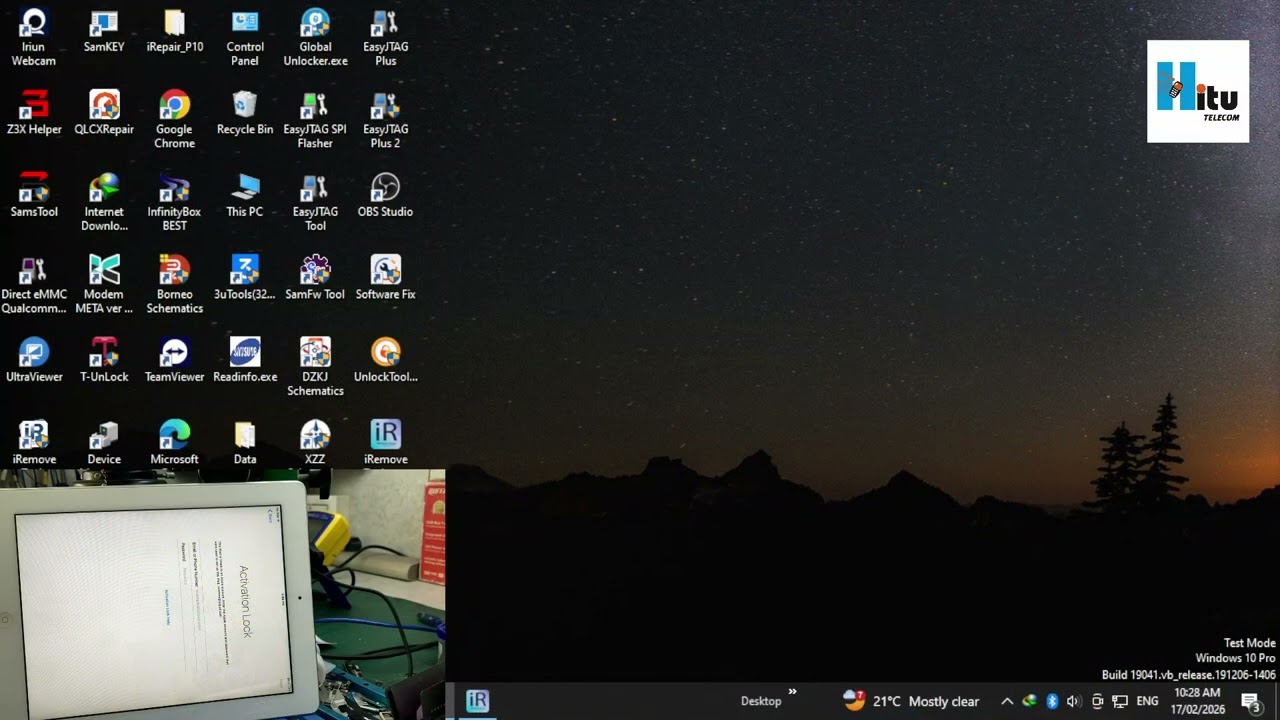Screen dimensions: 1280x720
Task: Select the Data folder icon
Action: [x=245, y=443]
